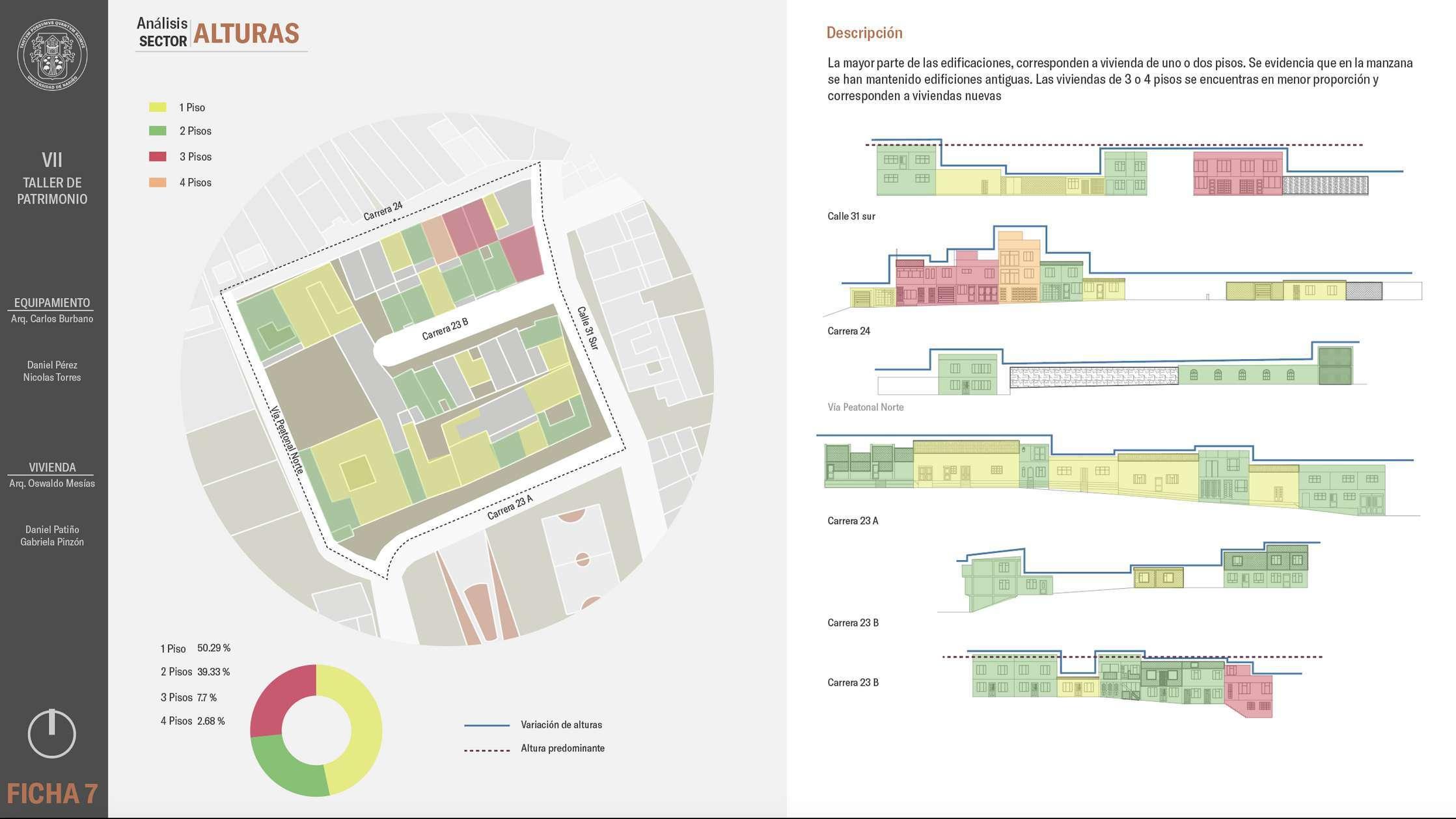Click the Carrera 23 B street label on map

coord(445,329)
